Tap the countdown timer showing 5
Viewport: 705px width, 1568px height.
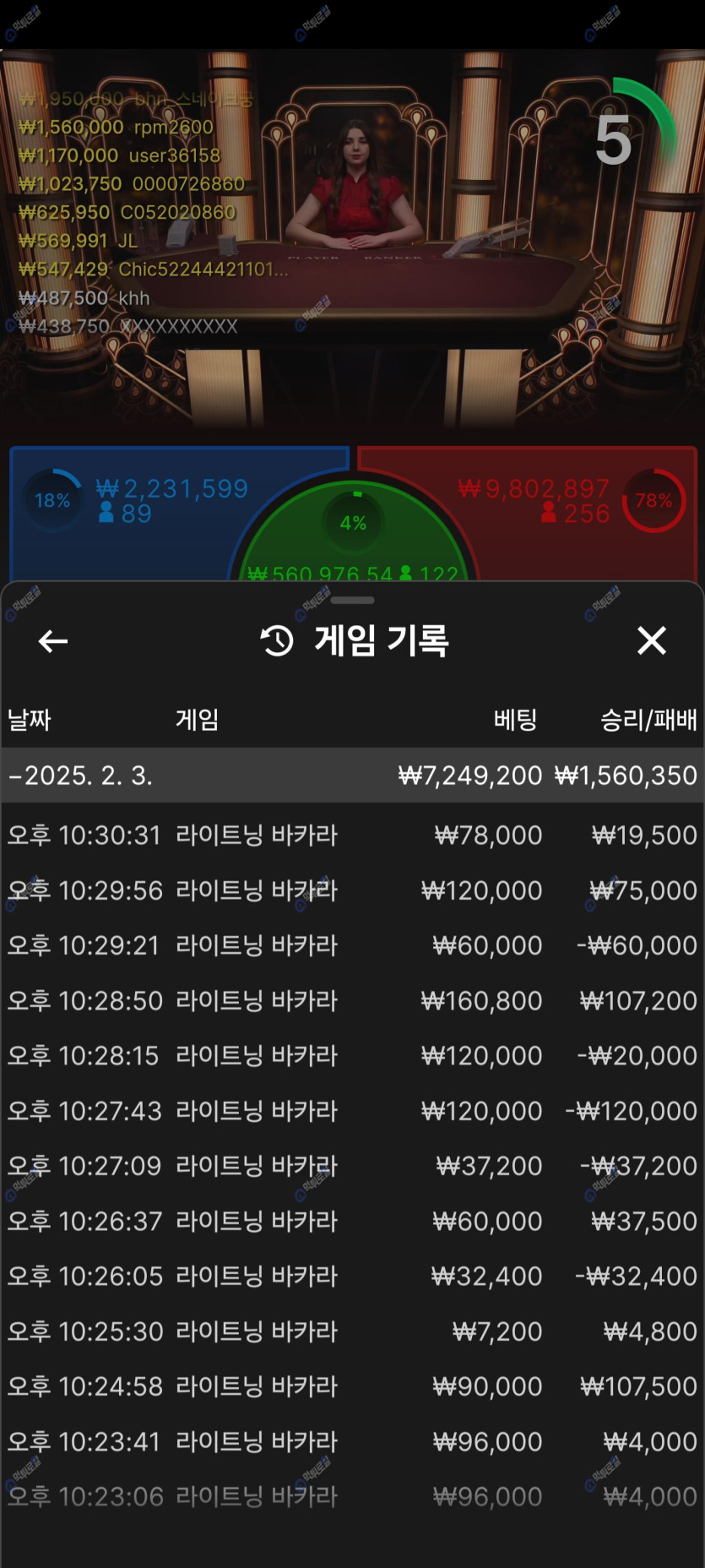coord(615,140)
